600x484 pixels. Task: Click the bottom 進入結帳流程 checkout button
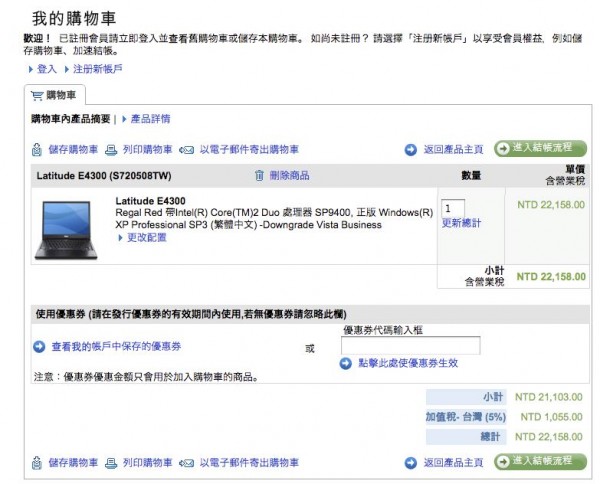click(x=540, y=461)
